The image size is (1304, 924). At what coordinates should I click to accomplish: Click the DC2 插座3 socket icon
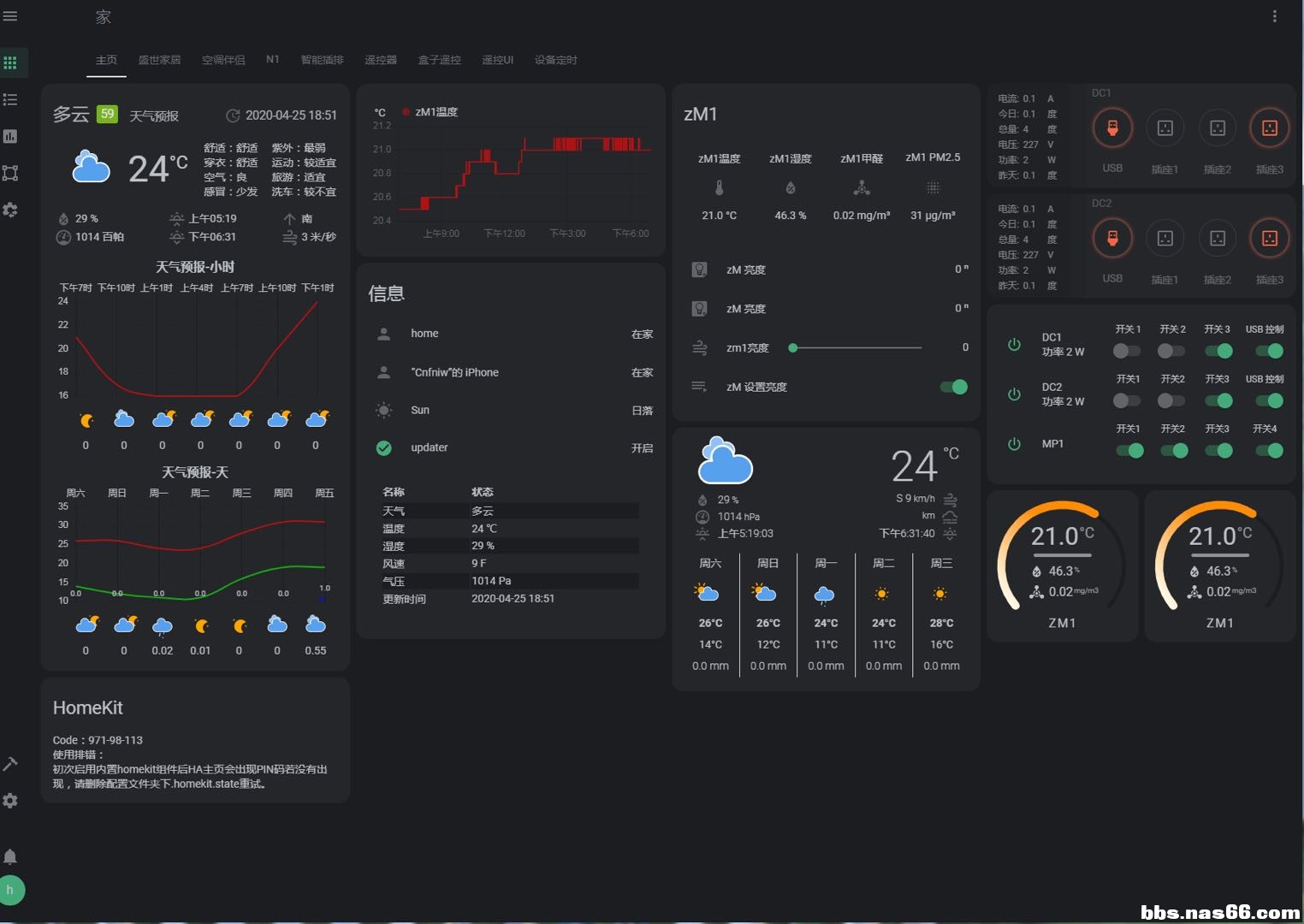click(1269, 239)
